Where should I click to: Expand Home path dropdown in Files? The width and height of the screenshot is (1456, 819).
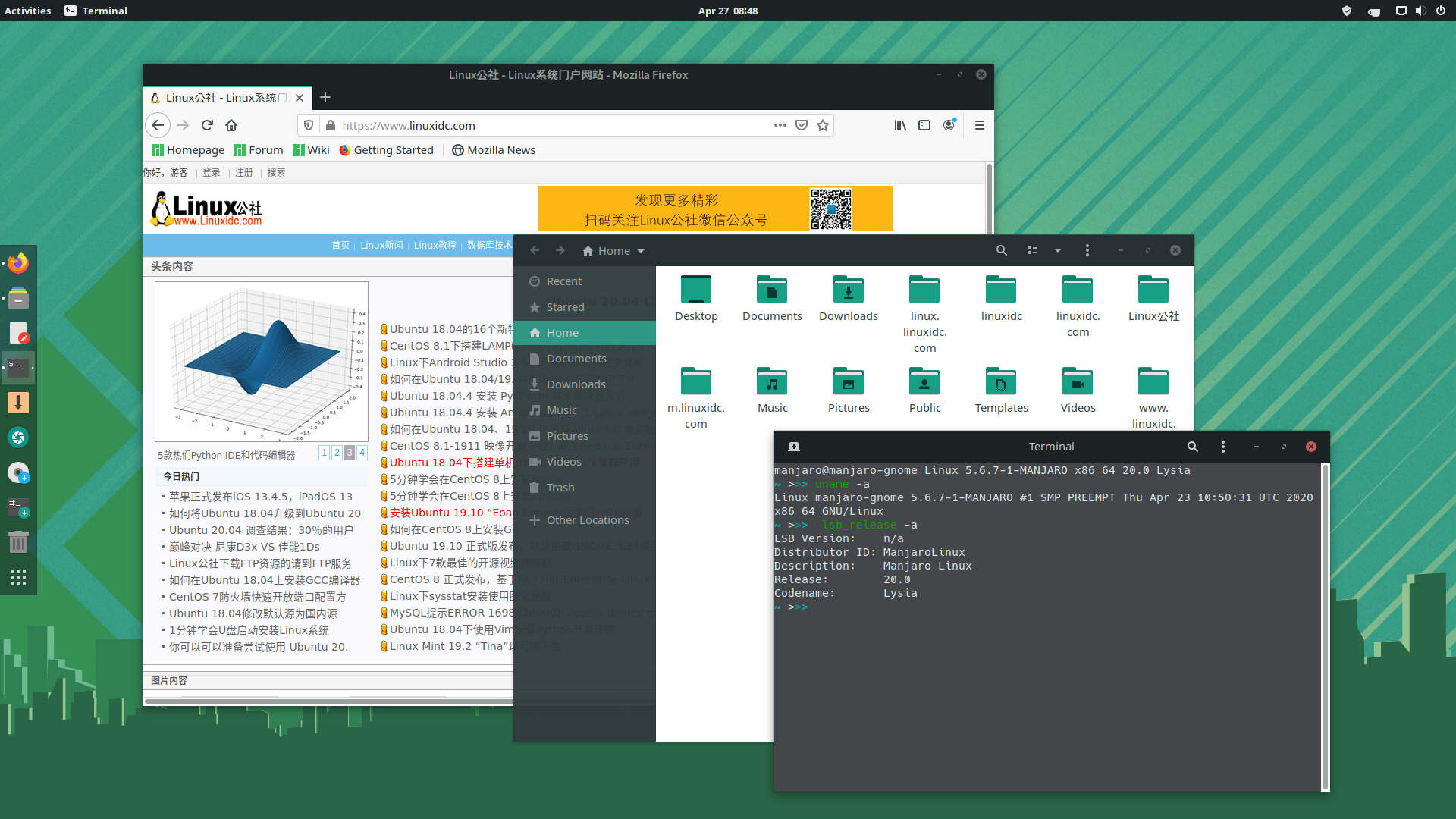[x=641, y=251]
